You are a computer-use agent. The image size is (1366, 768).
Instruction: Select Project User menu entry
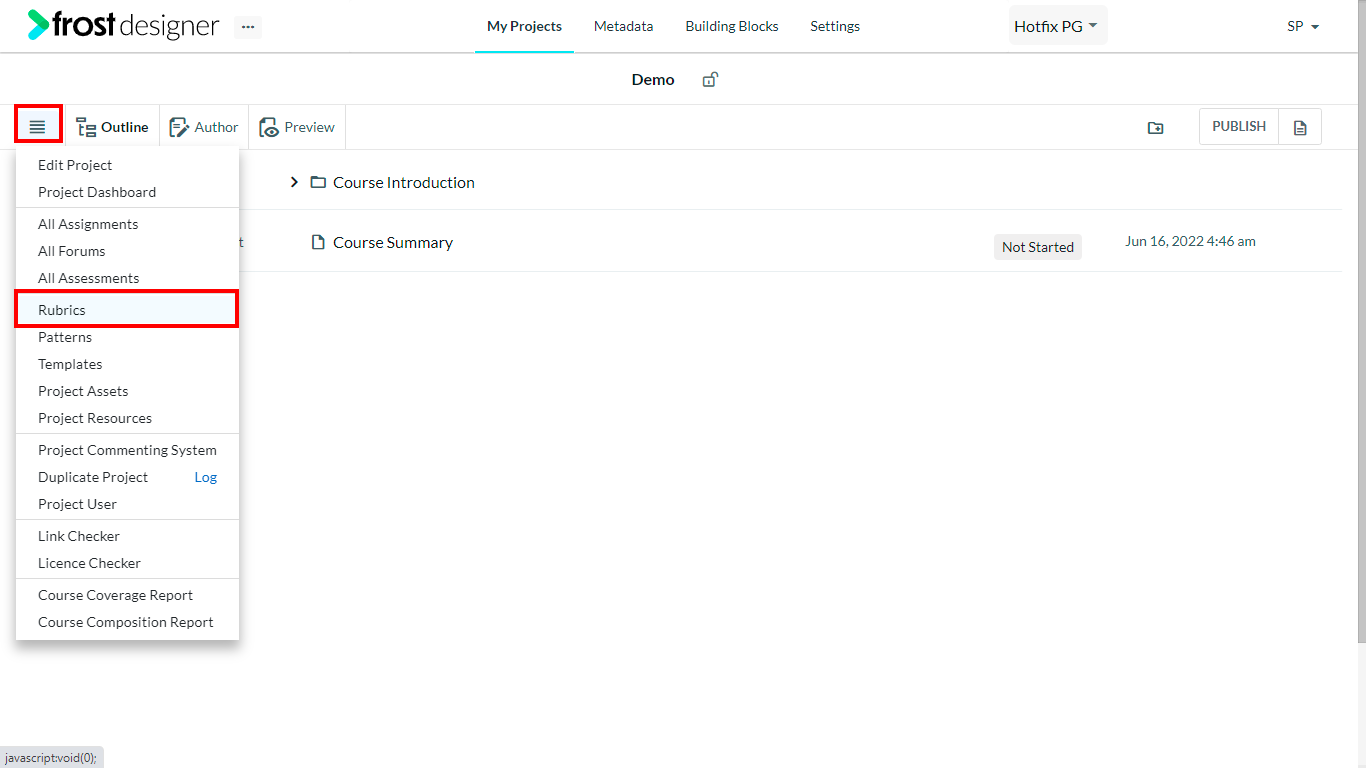pos(127,504)
